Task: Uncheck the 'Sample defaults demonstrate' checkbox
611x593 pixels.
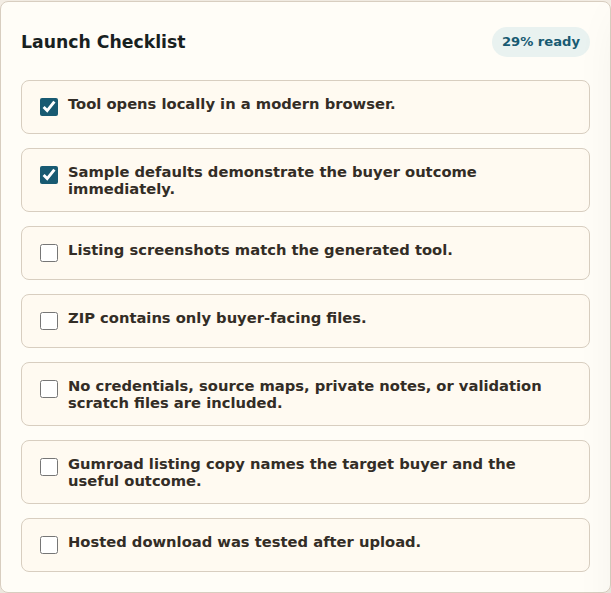Action: click(49, 175)
